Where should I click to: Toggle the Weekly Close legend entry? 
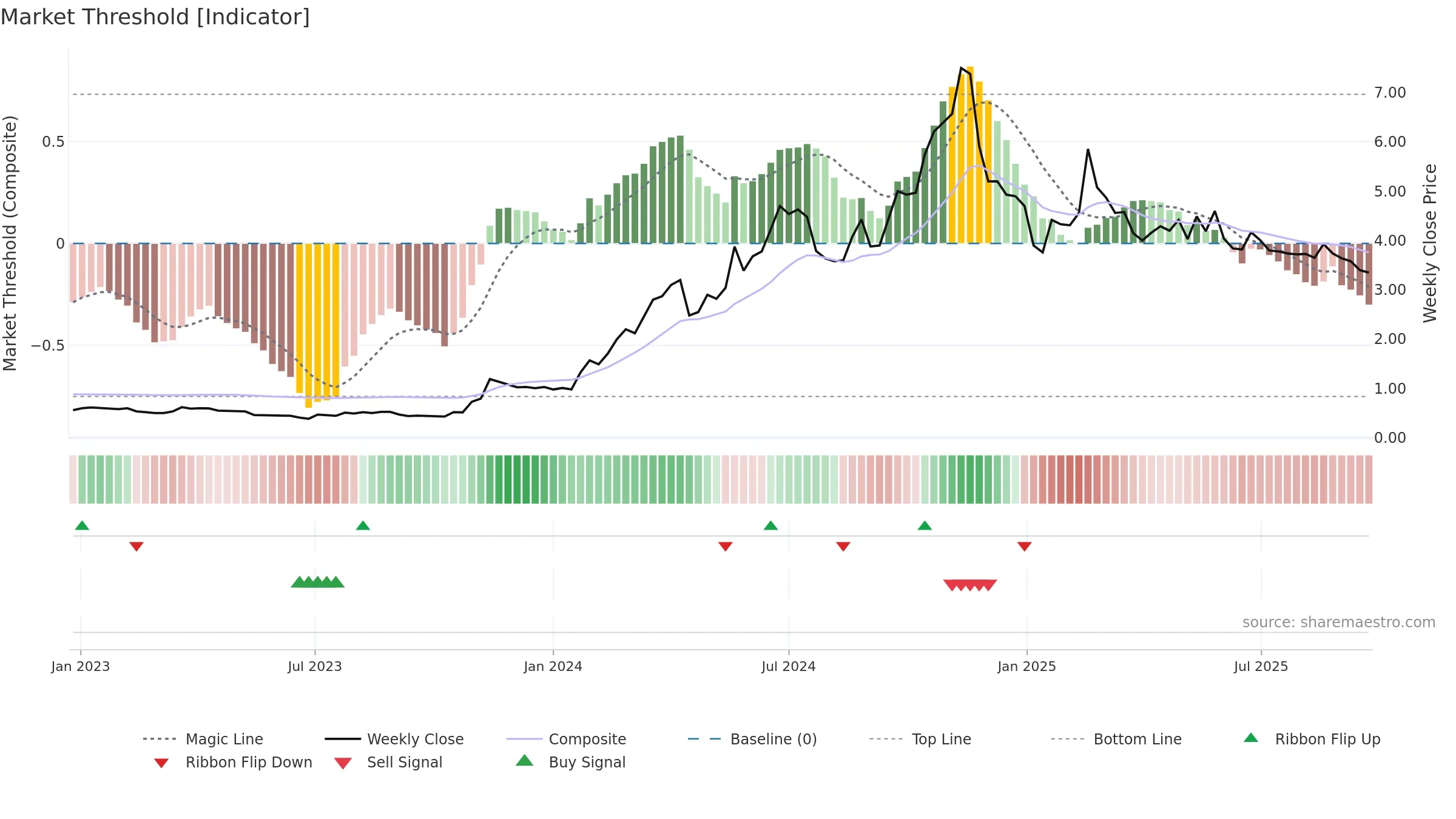point(394,739)
